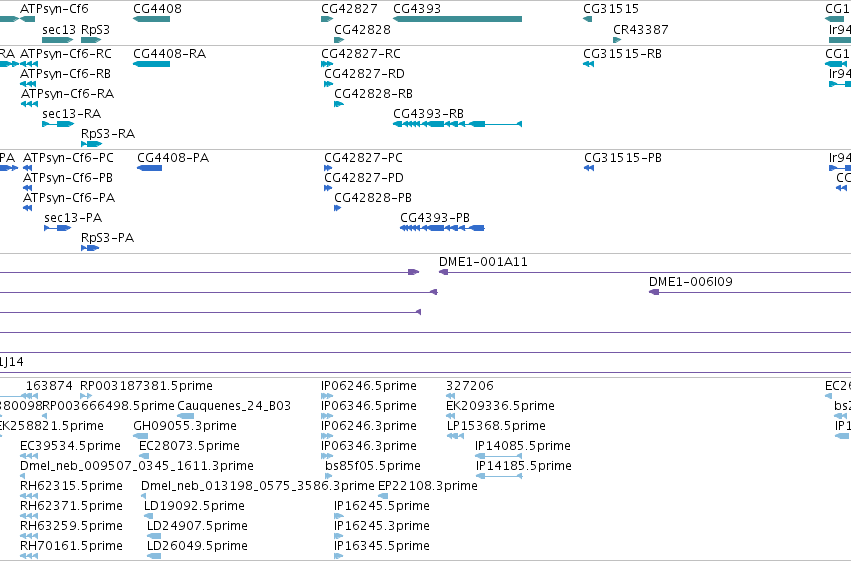The image size is (851, 561).
Task: Select the DME1-006I09 BAC label
Action: 690,282
